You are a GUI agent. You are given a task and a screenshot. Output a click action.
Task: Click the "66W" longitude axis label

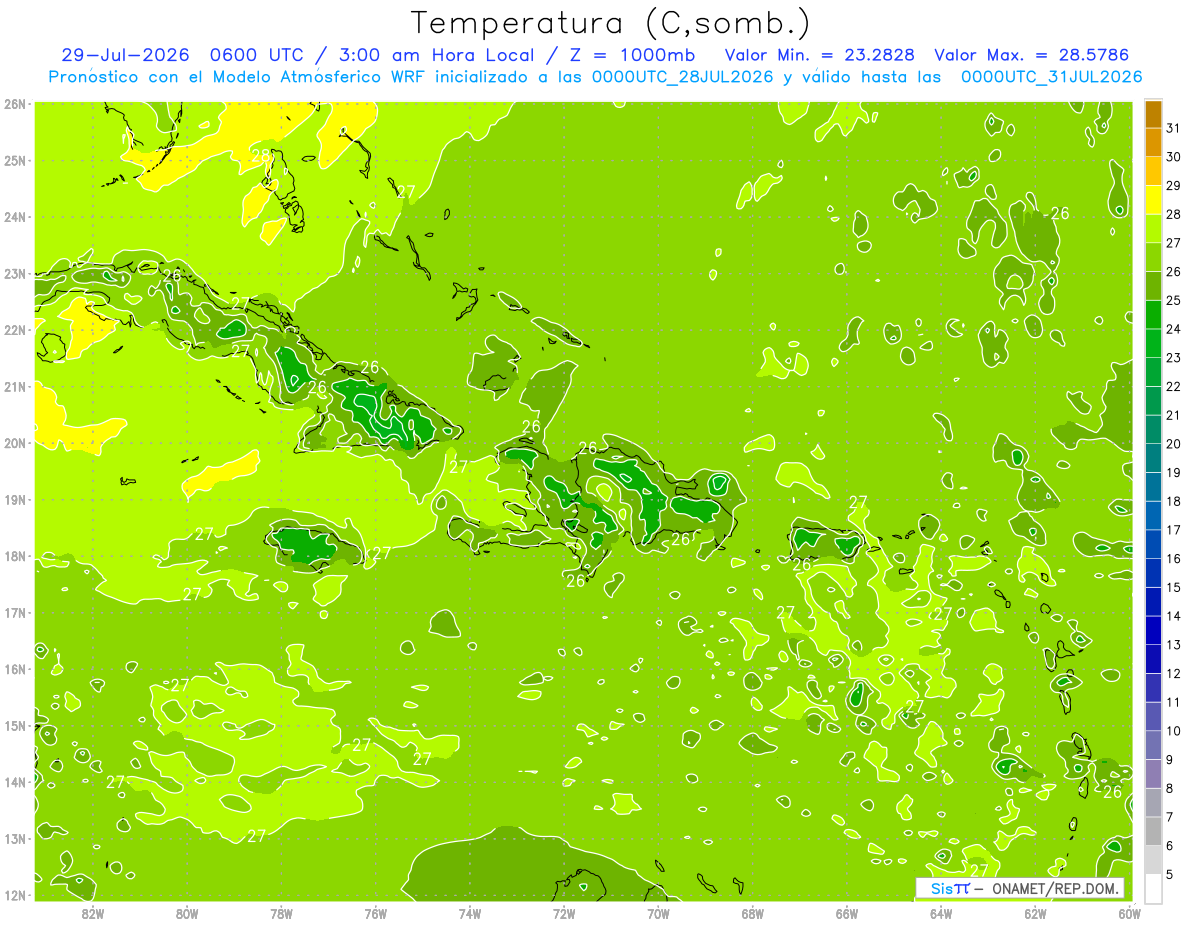pyautogui.click(x=847, y=912)
